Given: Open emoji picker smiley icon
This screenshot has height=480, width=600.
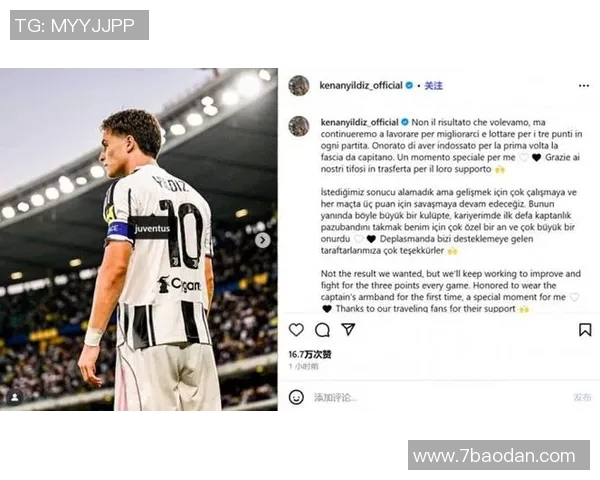Looking at the screenshot, I should [x=296, y=397].
